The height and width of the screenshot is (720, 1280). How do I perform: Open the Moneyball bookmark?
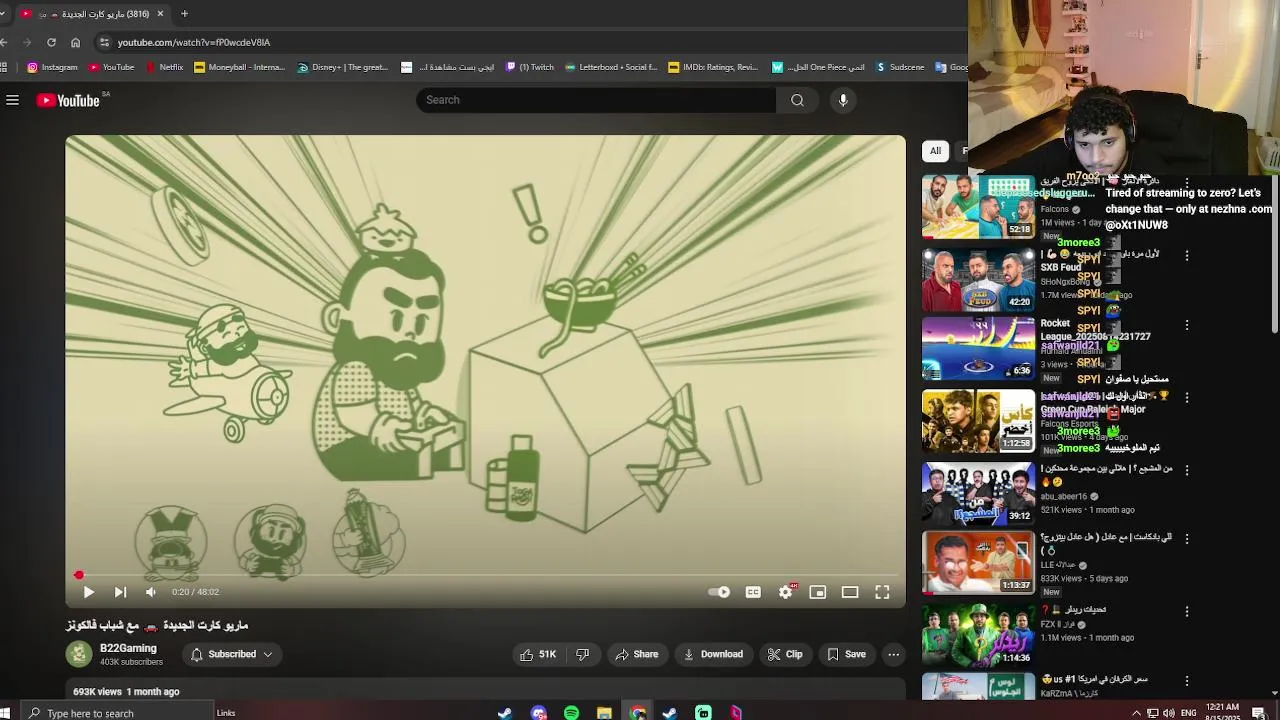click(x=239, y=67)
